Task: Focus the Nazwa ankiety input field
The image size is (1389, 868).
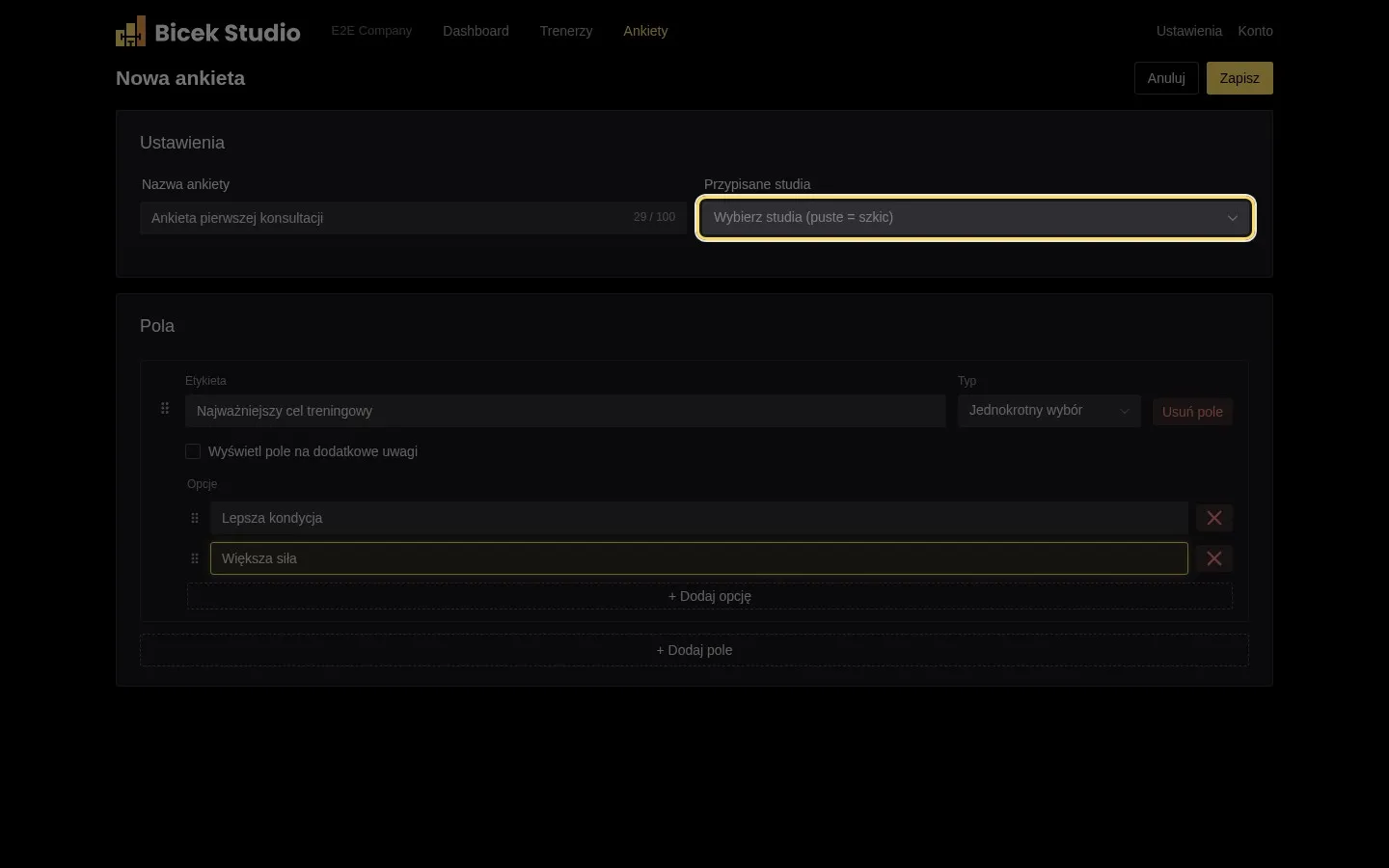Action: pos(413,218)
